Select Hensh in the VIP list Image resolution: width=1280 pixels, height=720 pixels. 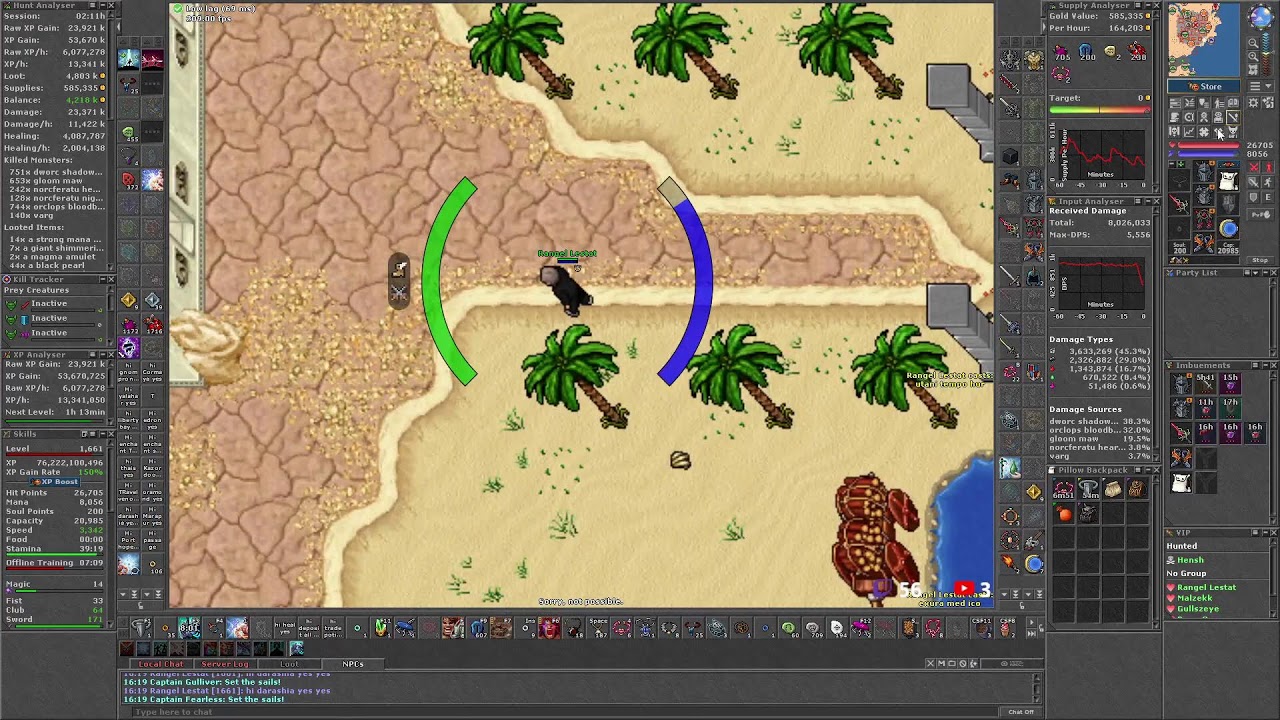1191,560
